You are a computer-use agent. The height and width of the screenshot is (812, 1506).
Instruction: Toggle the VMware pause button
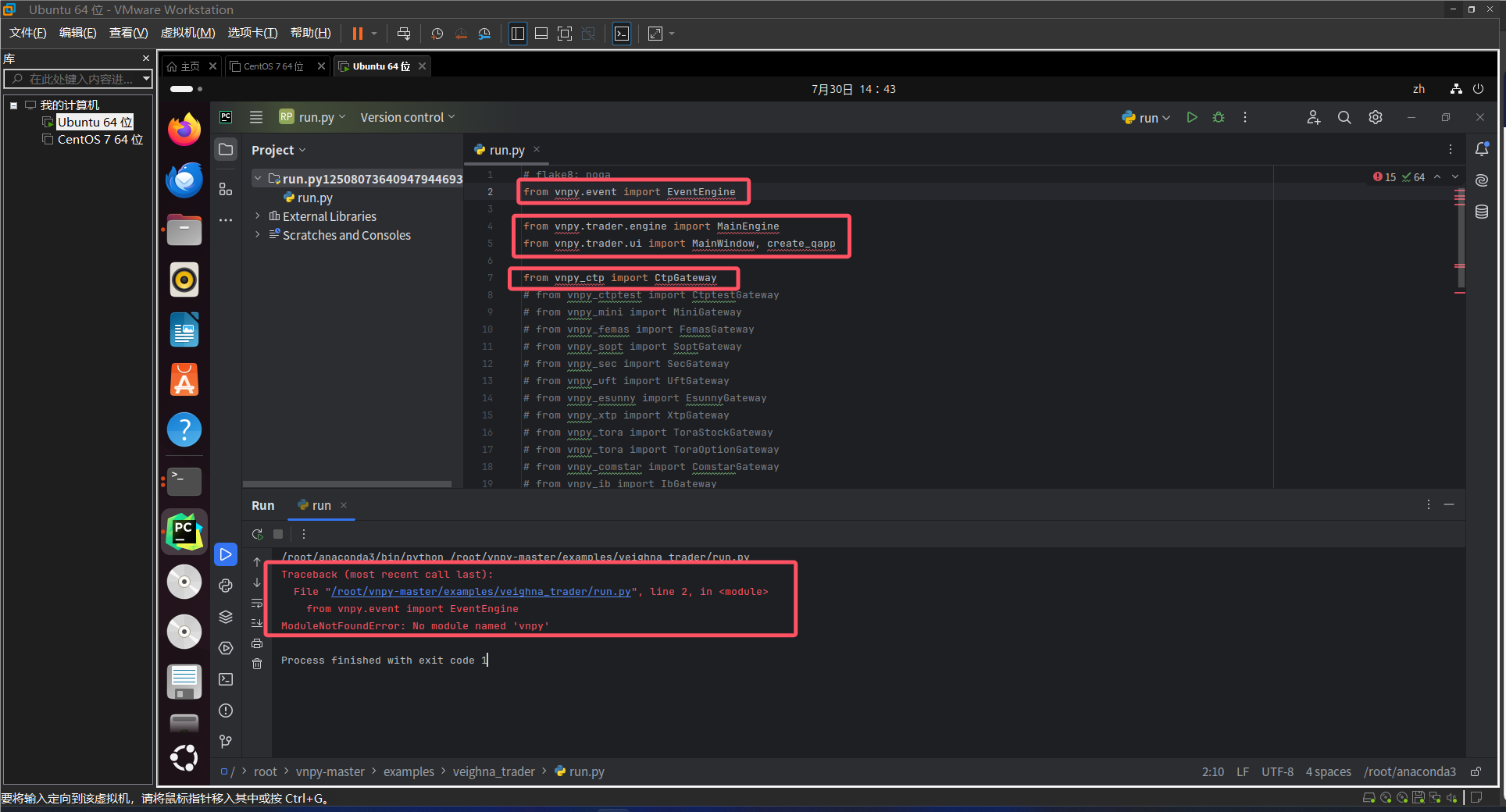click(358, 34)
